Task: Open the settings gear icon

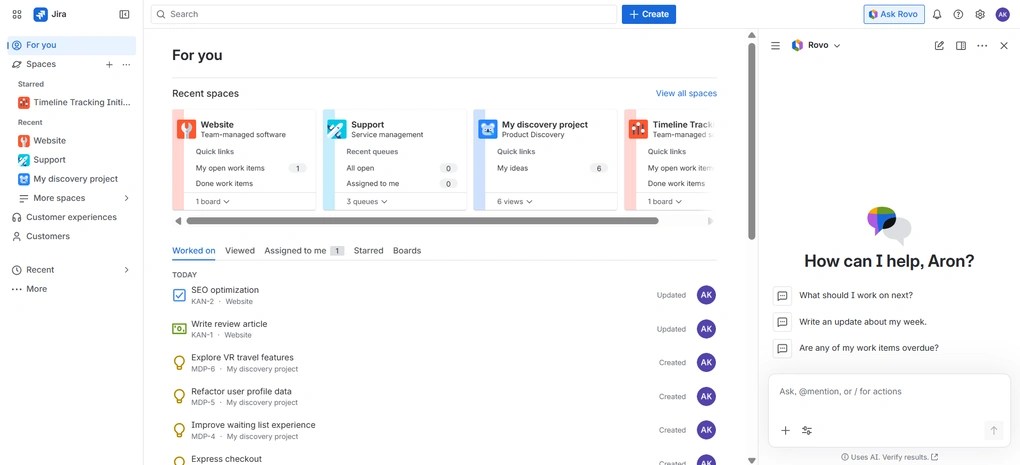Action: tap(980, 14)
